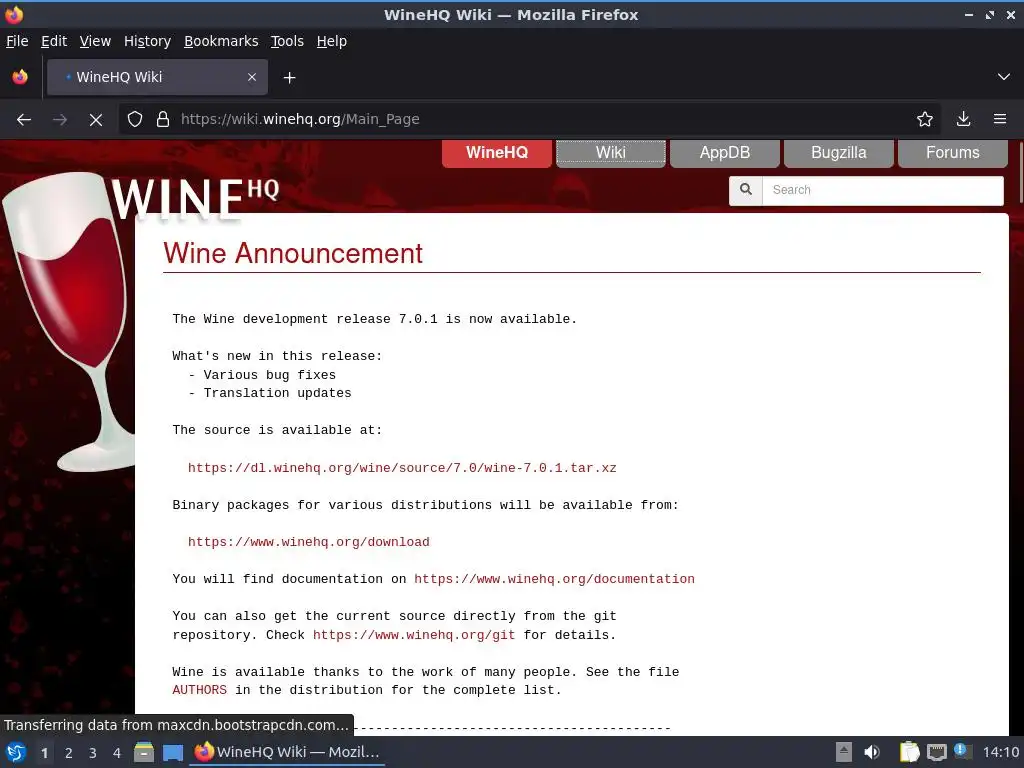1024x768 pixels.
Task: View site security padlock info
Action: 163,120
